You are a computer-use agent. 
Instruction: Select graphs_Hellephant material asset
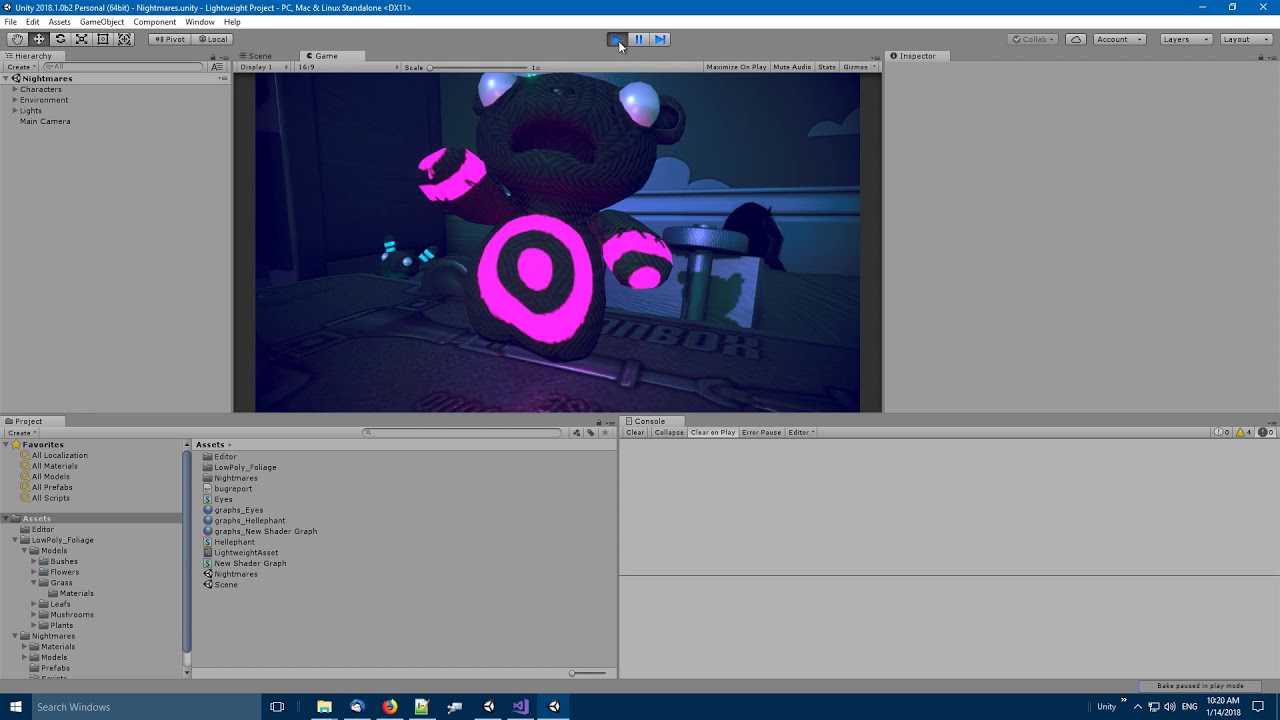tap(244, 520)
